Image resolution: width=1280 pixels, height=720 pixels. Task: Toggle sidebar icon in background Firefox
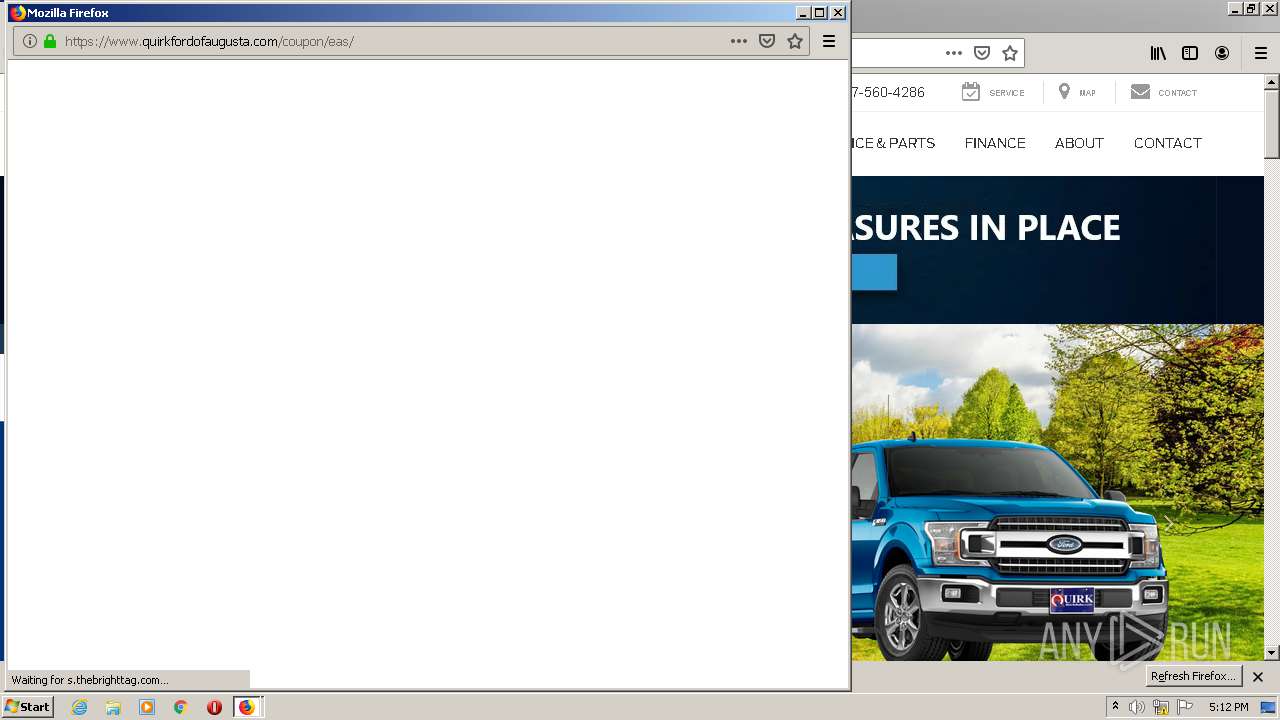tap(1190, 53)
